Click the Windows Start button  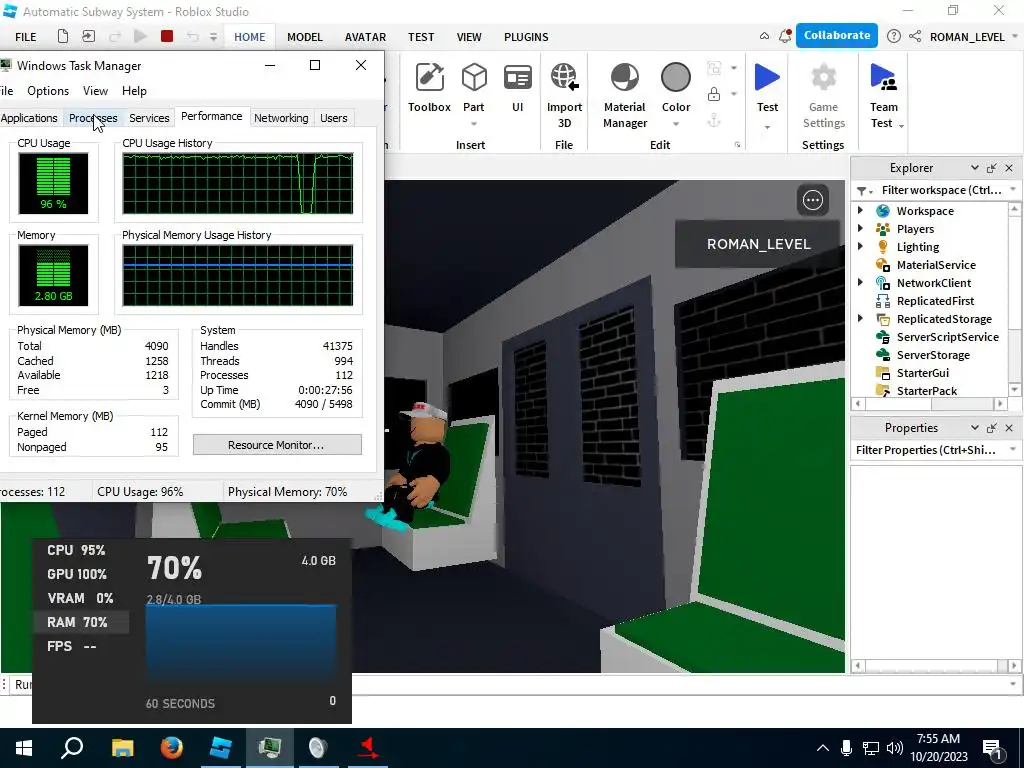pyautogui.click(x=23, y=748)
